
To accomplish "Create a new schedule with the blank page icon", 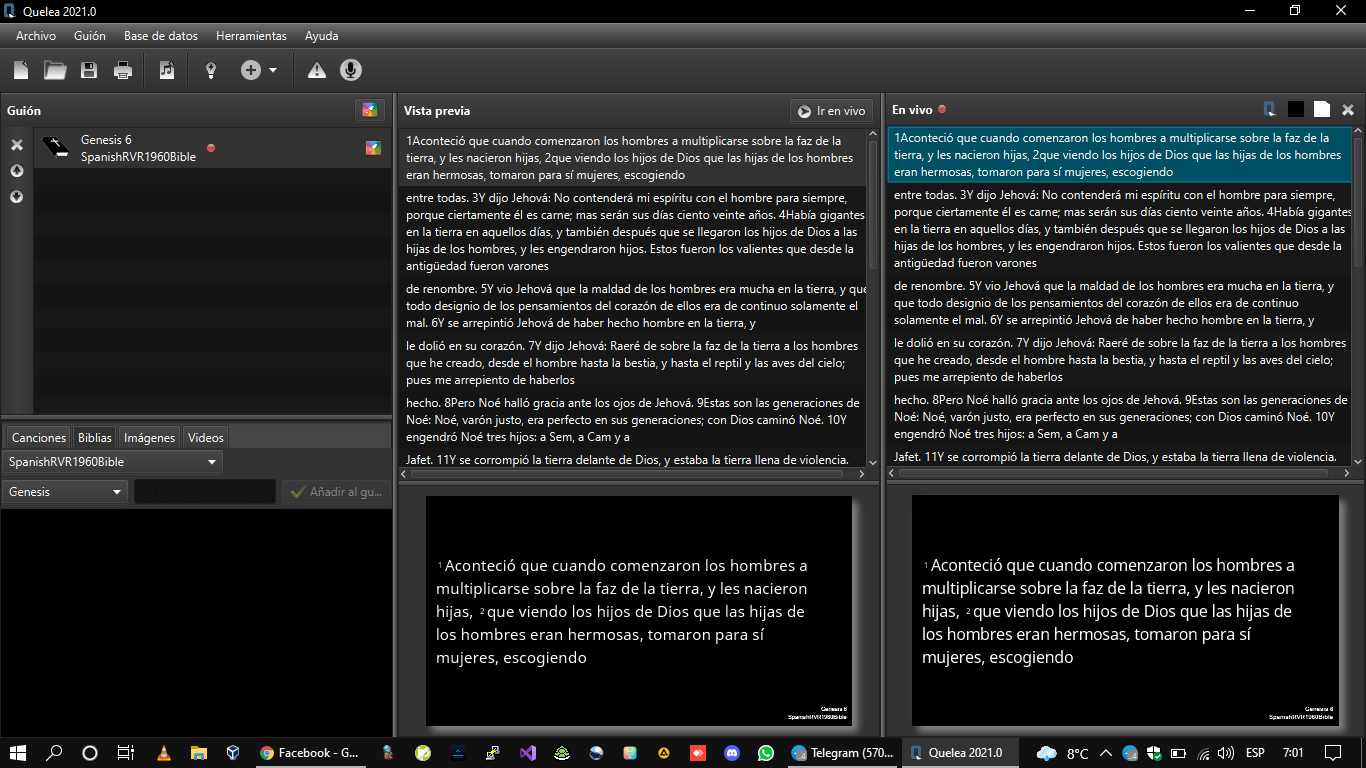I will [x=20, y=70].
